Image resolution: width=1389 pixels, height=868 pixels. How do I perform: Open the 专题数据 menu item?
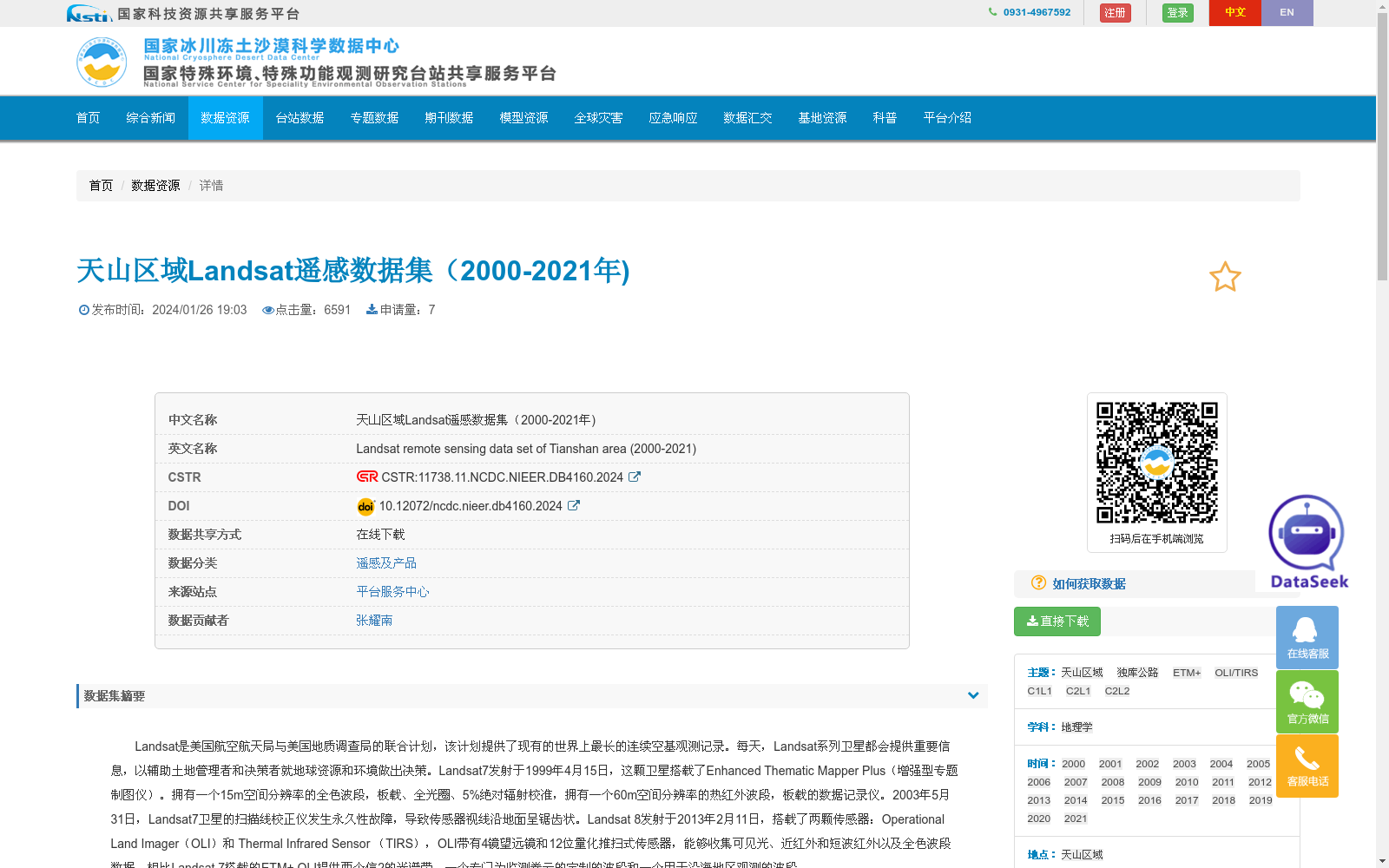point(375,118)
